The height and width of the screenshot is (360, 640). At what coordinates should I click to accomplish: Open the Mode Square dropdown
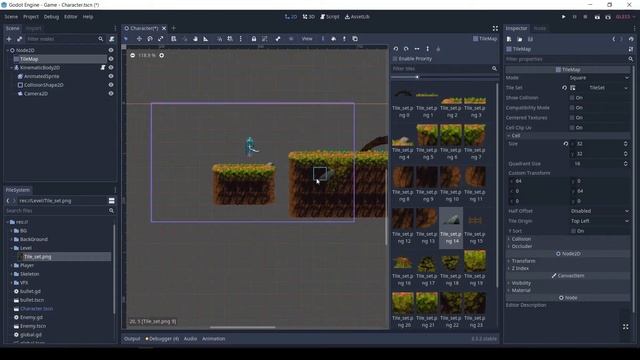(x=599, y=78)
